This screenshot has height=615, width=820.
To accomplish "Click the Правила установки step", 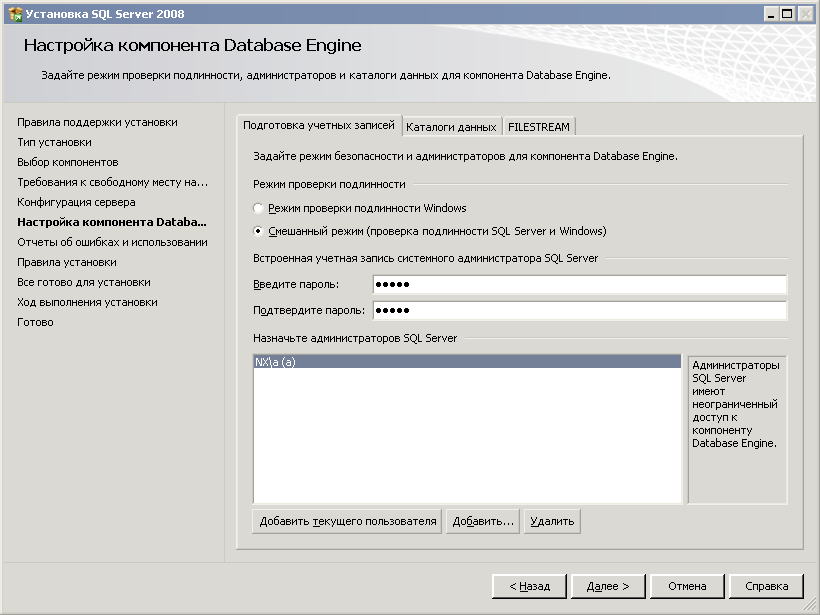I will point(67,262).
